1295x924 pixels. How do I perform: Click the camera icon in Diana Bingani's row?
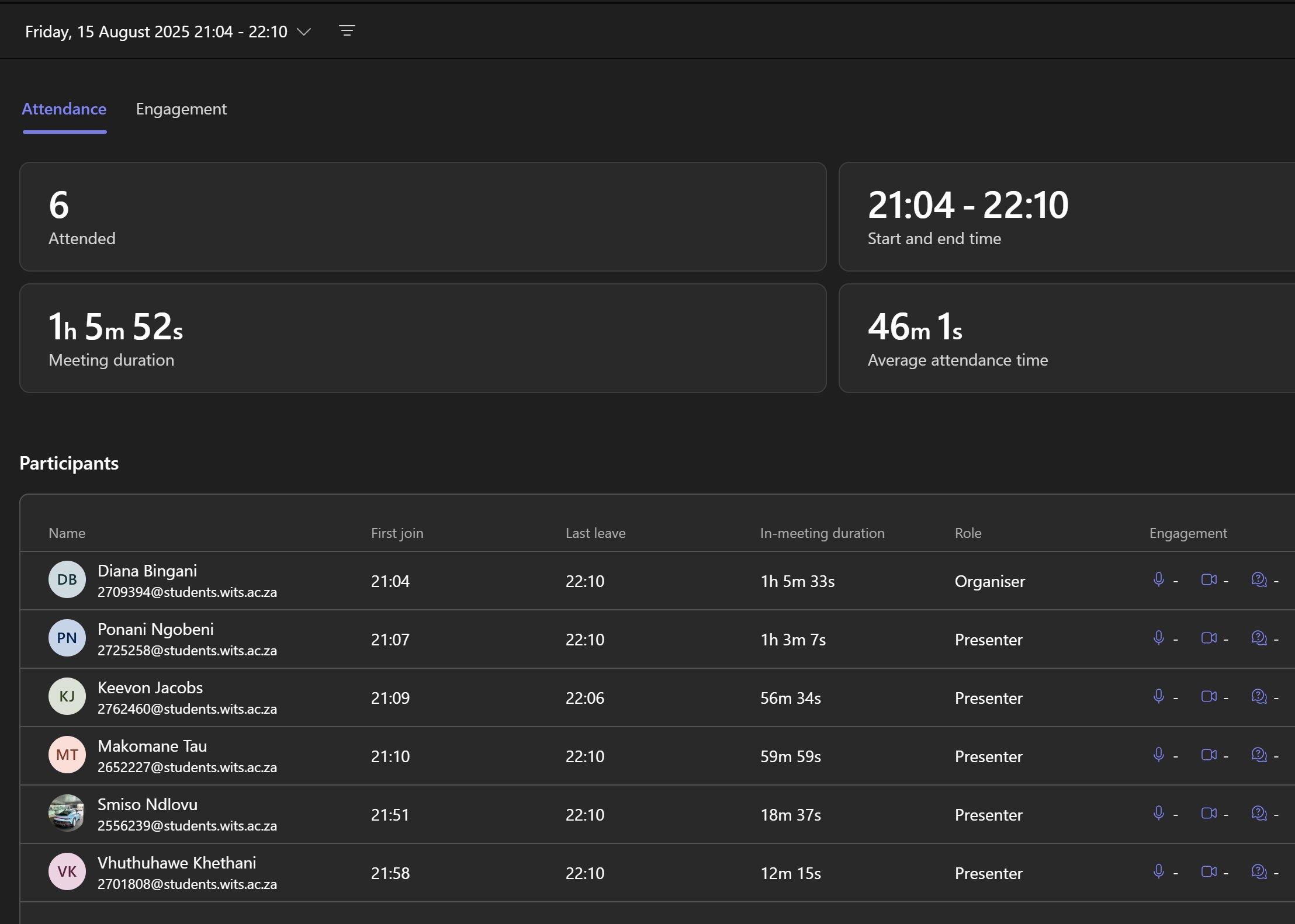[x=1209, y=579]
